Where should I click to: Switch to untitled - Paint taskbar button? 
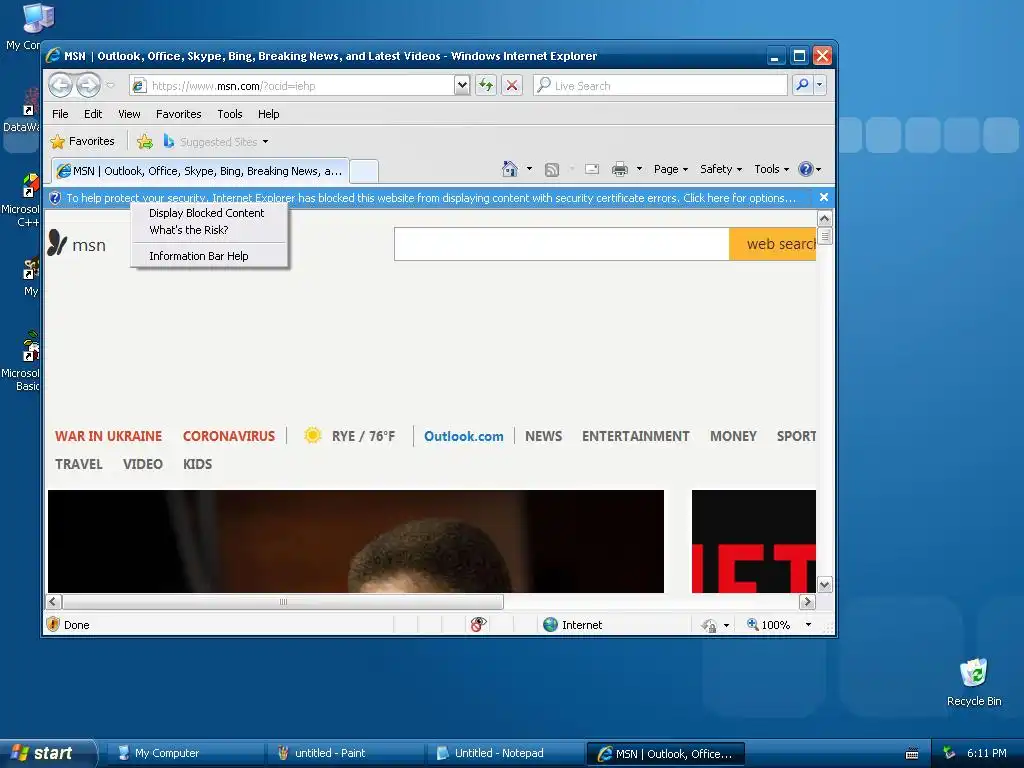tap(345, 753)
